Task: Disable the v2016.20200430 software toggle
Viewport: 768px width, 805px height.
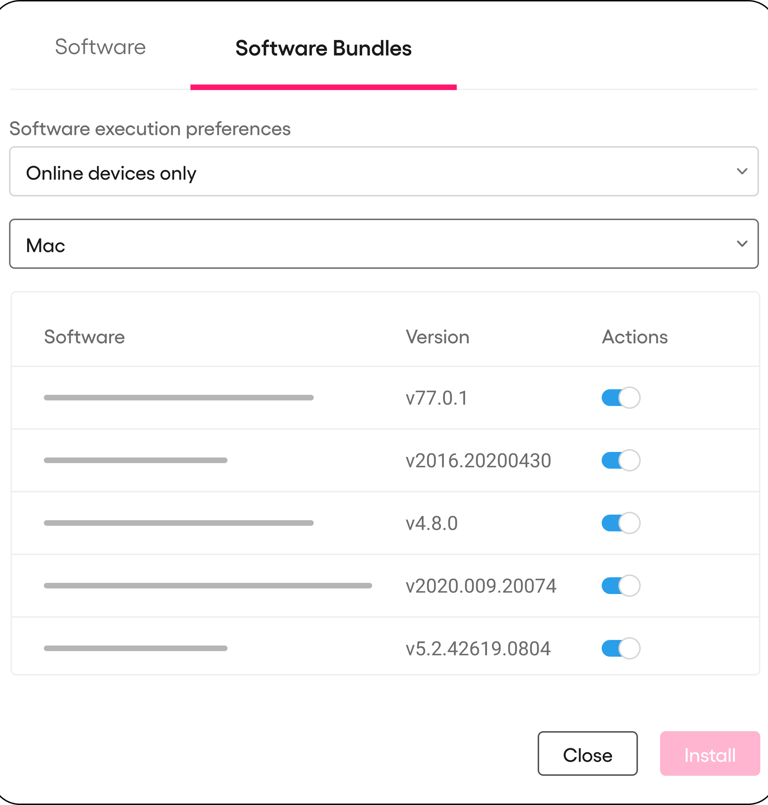Action: click(620, 461)
